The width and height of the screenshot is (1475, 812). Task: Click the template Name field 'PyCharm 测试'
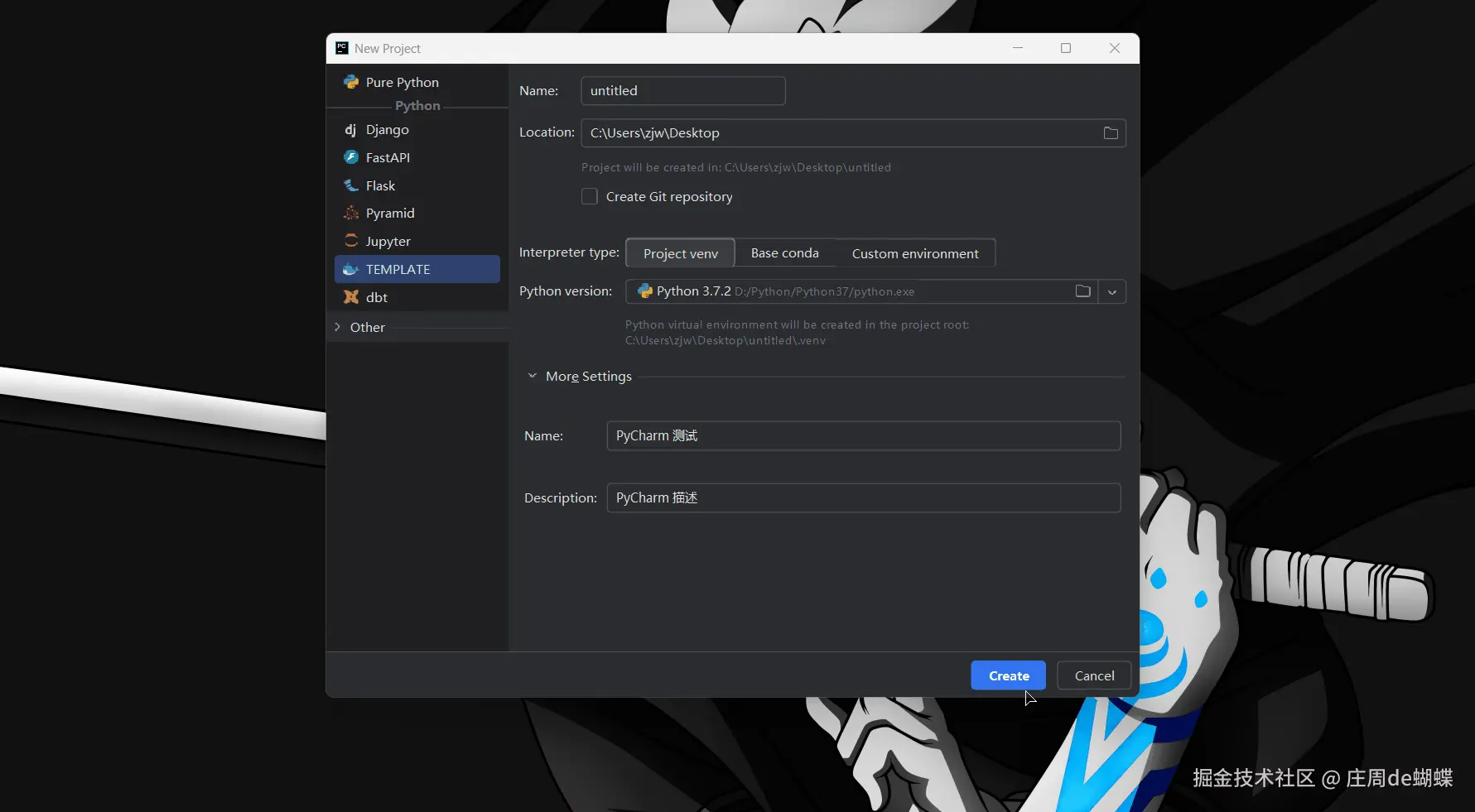click(864, 435)
